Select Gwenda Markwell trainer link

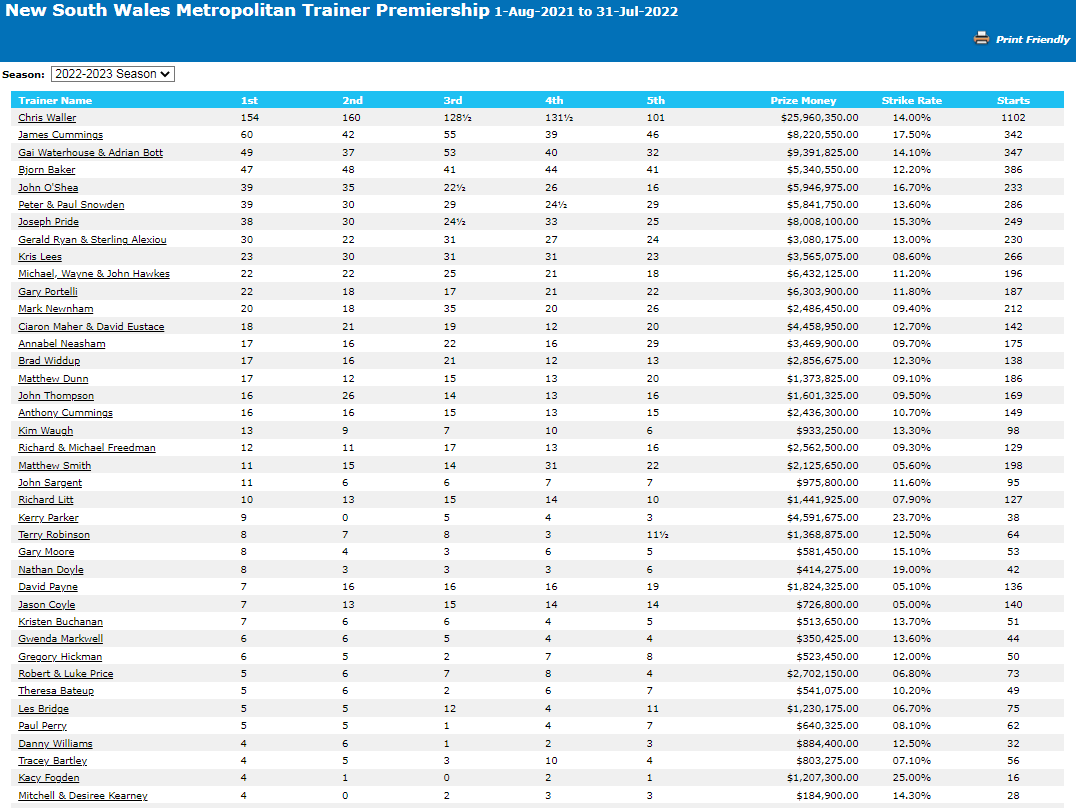pos(60,639)
